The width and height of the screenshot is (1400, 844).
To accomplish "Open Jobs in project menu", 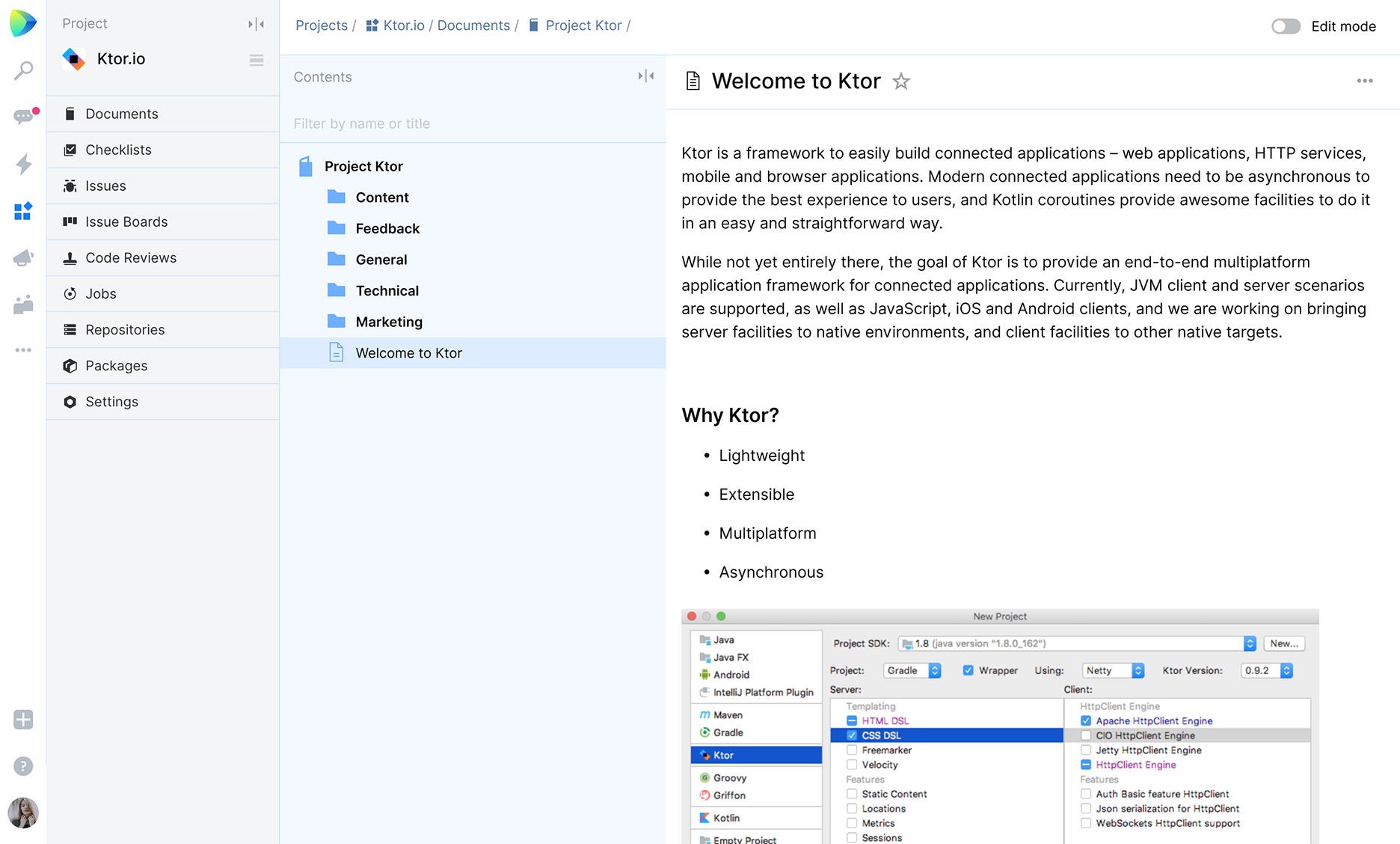I will pos(163,293).
